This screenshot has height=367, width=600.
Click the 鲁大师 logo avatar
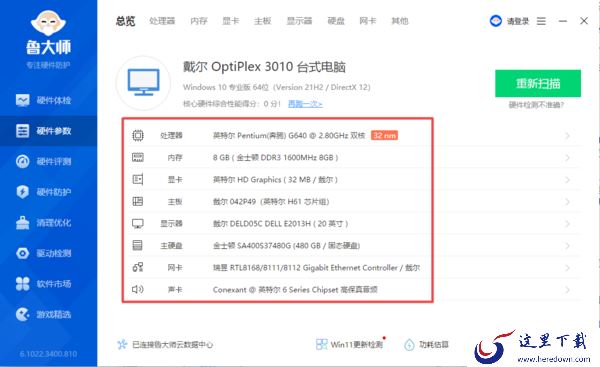[48, 23]
